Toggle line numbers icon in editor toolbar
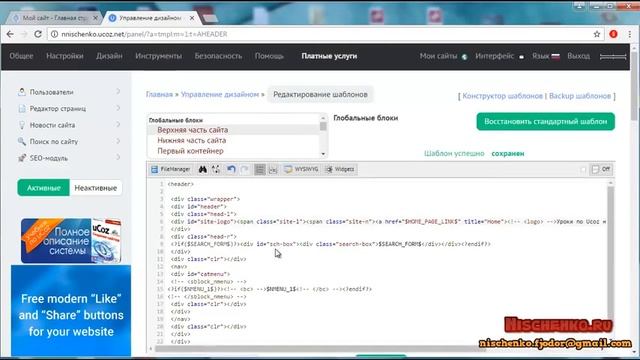Viewport: 640px width, 360px height. pos(260,169)
